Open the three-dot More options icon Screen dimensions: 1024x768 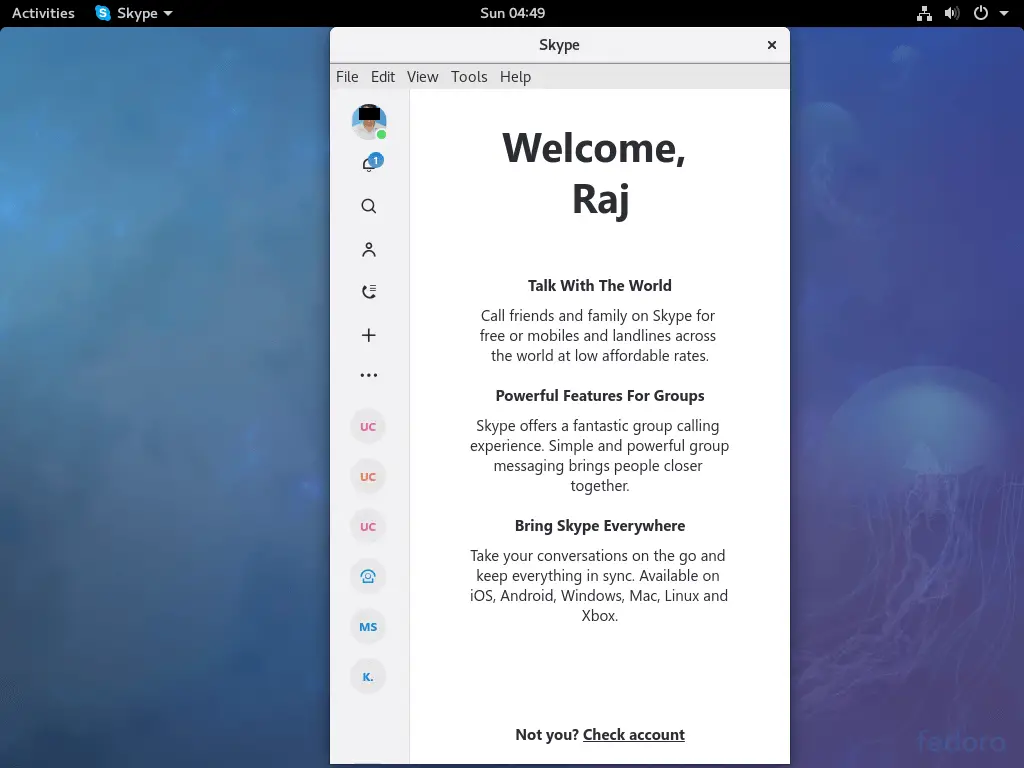pos(369,376)
